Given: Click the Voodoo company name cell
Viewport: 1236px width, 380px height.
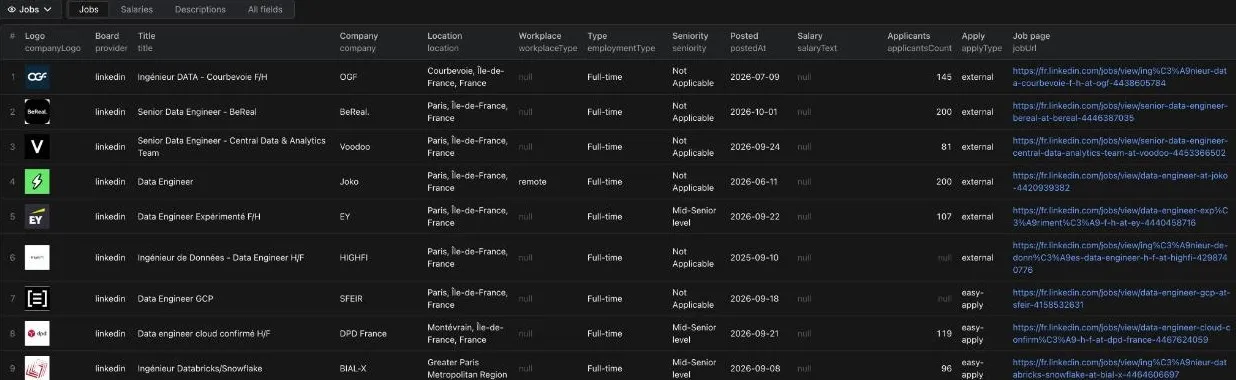Looking at the screenshot, I should (x=354, y=147).
